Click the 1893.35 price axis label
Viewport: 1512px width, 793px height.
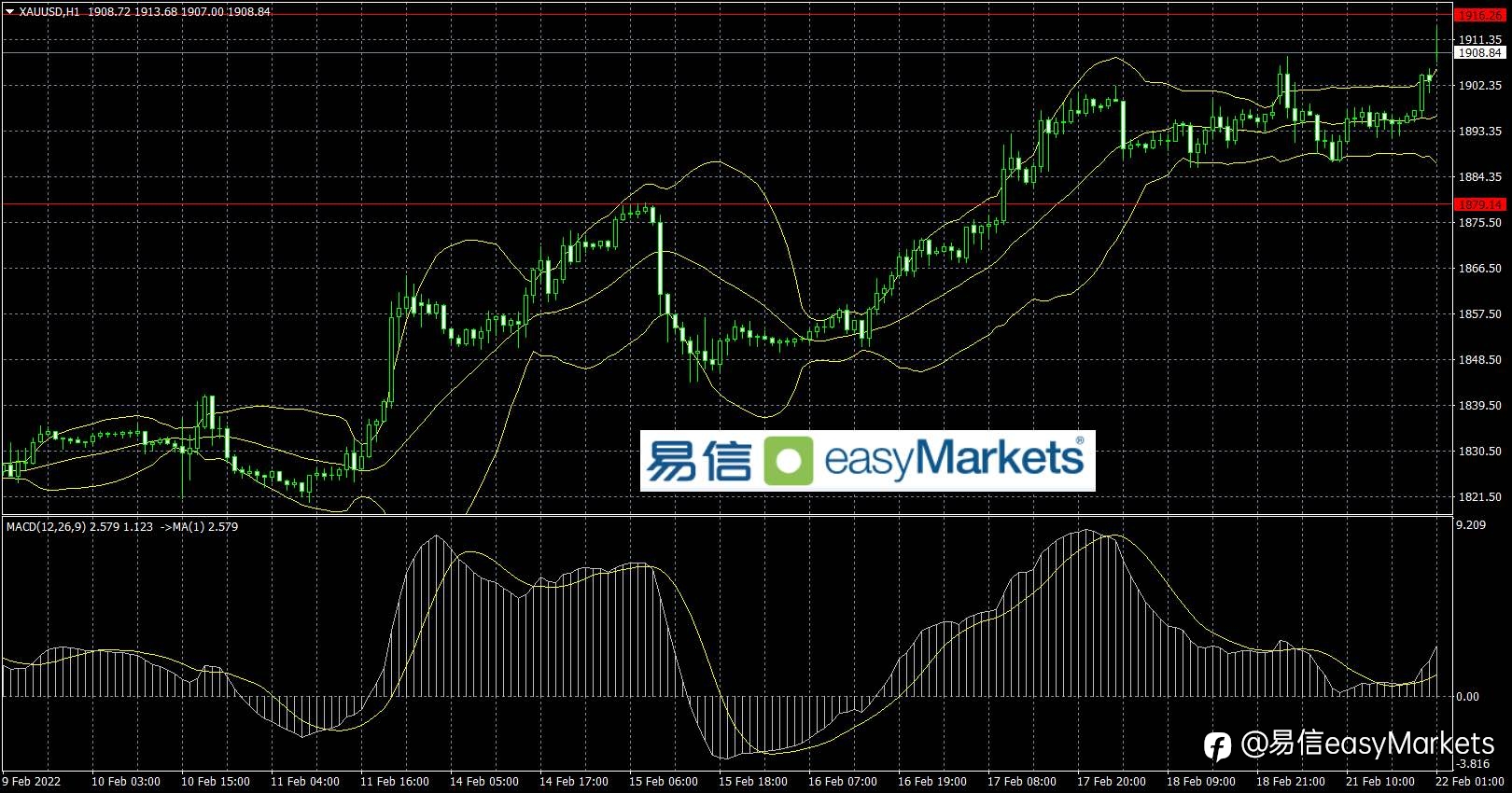1480,132
